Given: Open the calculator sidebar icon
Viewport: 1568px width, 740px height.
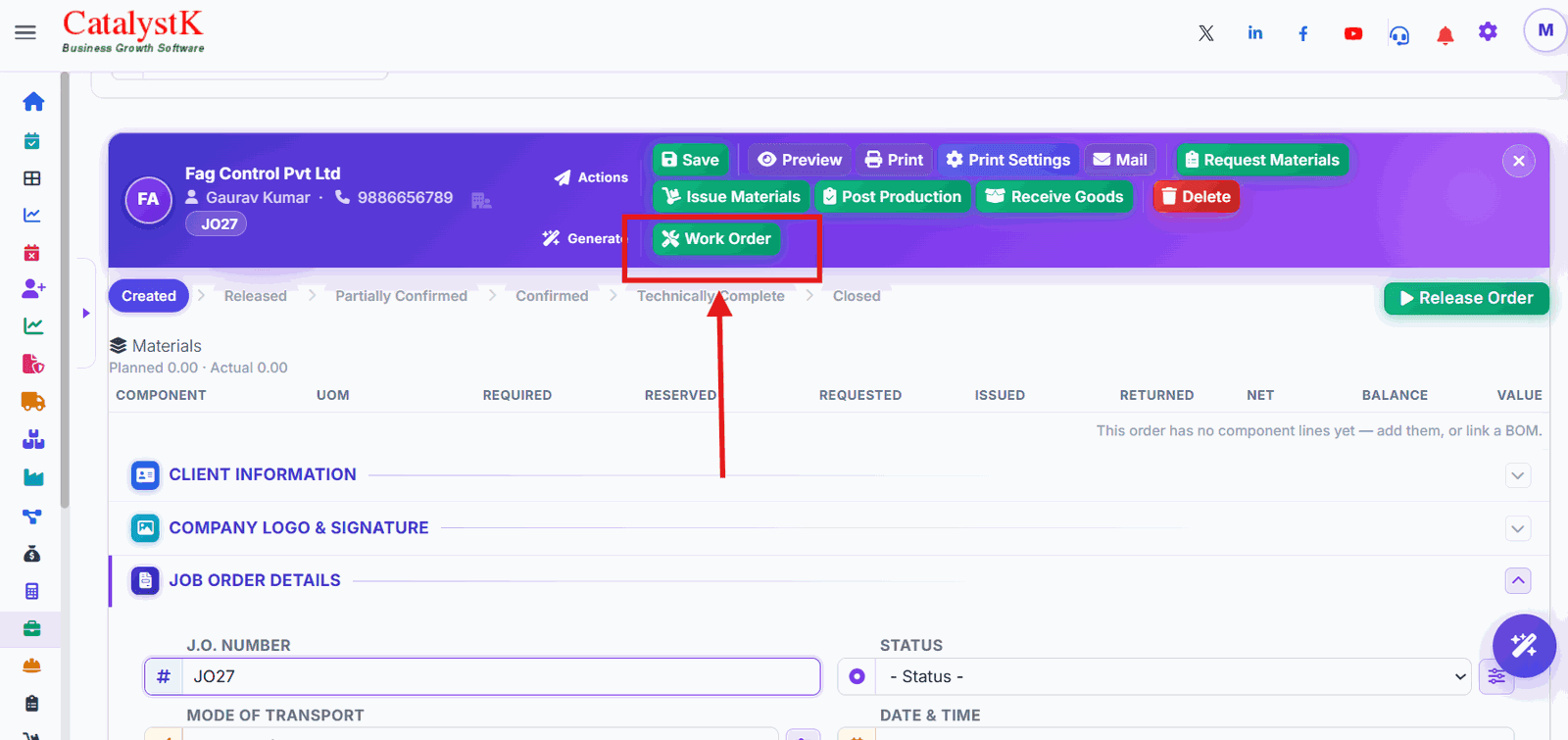Looking at the screenshot, I should click(x=32, y=591).
